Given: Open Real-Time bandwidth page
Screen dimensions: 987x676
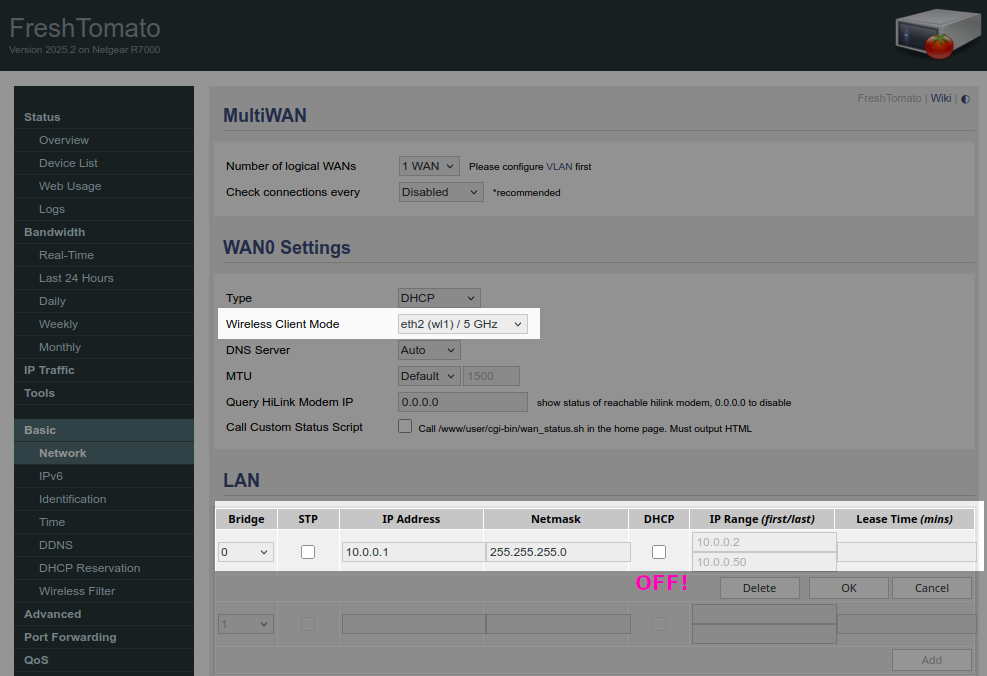Looking at the screenshot, I should (66, 255).
